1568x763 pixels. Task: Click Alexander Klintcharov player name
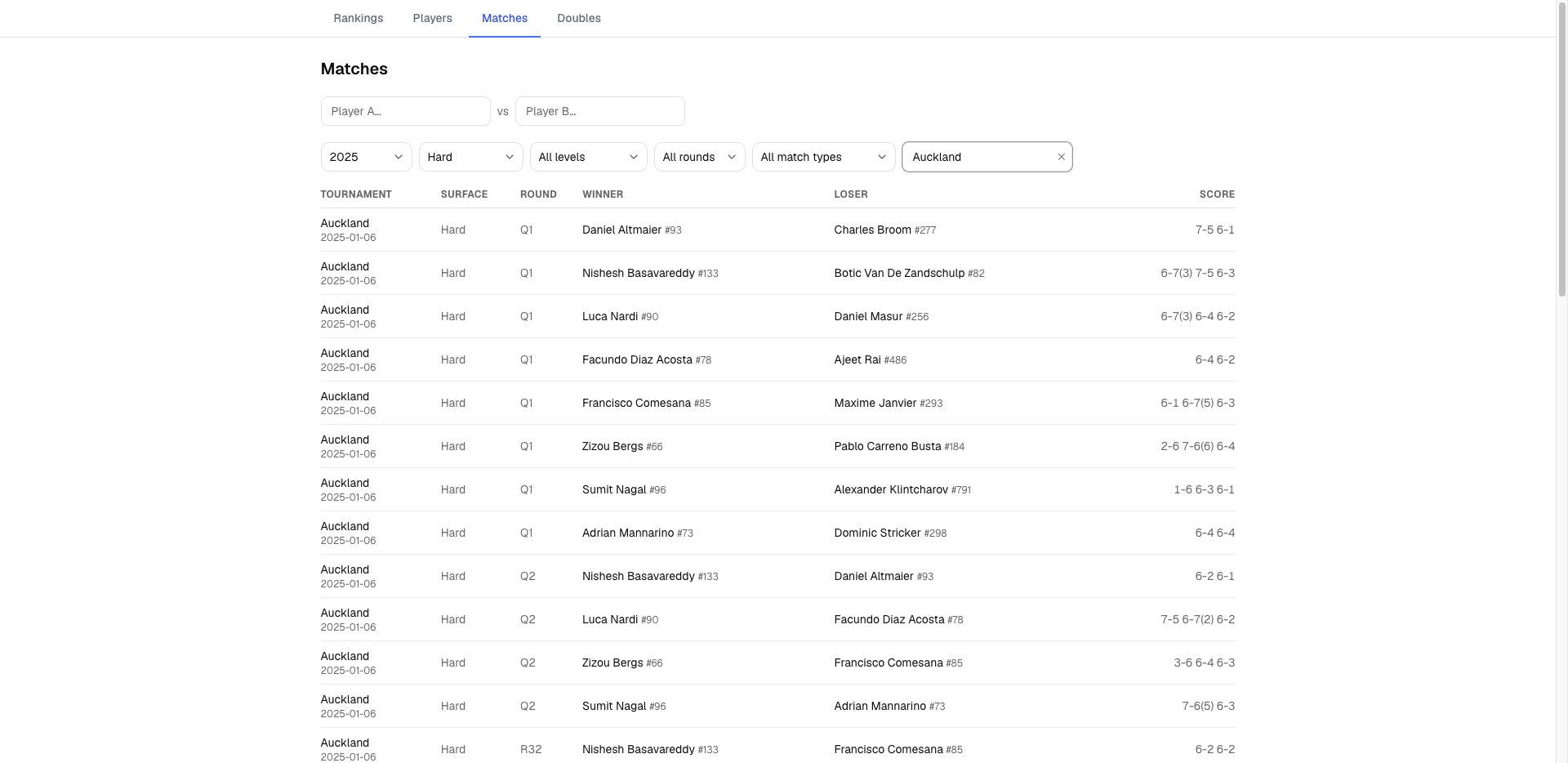coord(891,489)
